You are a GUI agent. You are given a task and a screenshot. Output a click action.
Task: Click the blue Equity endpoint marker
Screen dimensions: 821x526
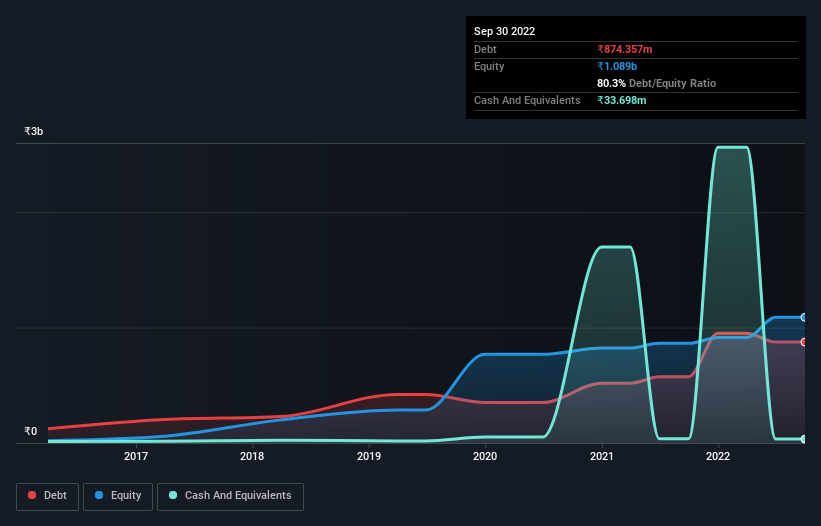coord(804,318)
